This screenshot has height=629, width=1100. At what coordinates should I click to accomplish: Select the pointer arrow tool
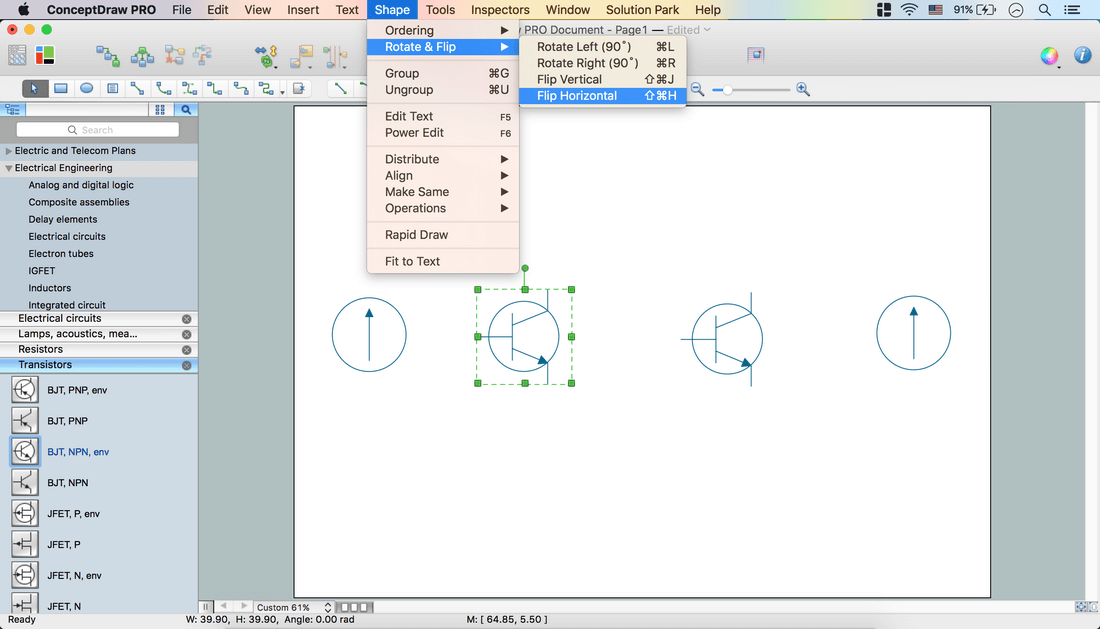coord(34,89)
